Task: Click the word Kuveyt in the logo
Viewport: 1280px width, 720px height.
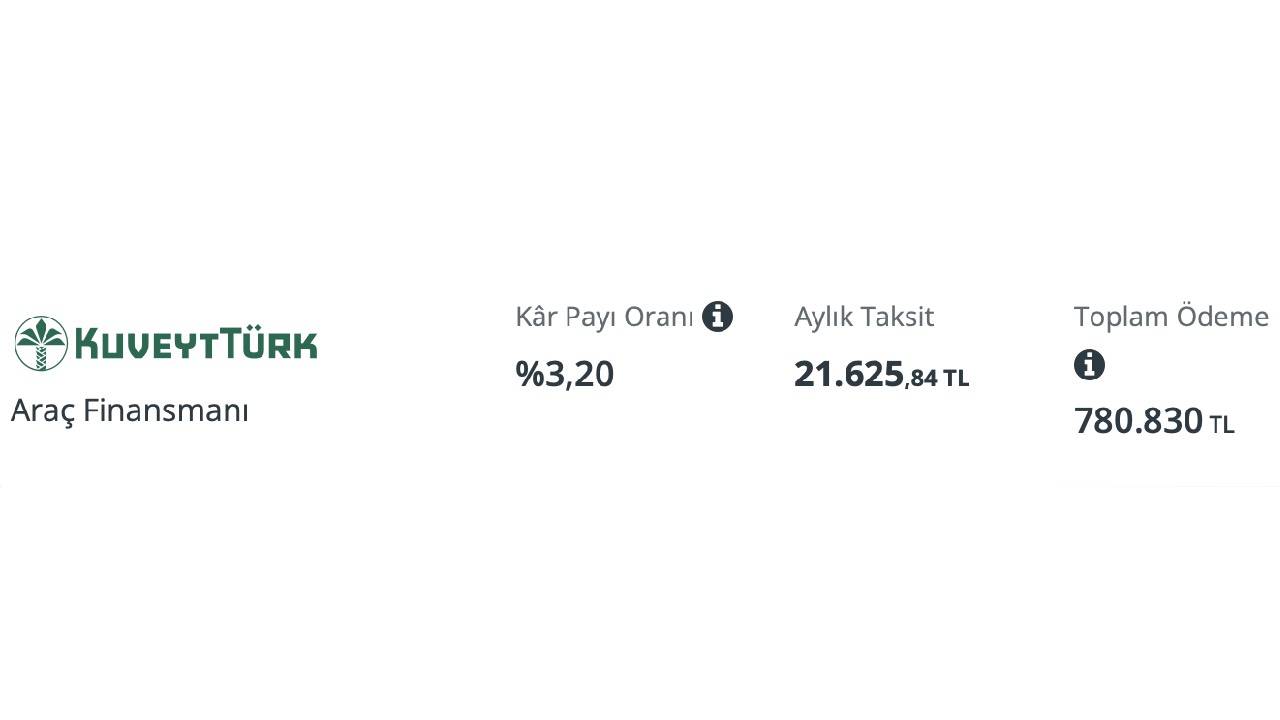Action: 146,343
